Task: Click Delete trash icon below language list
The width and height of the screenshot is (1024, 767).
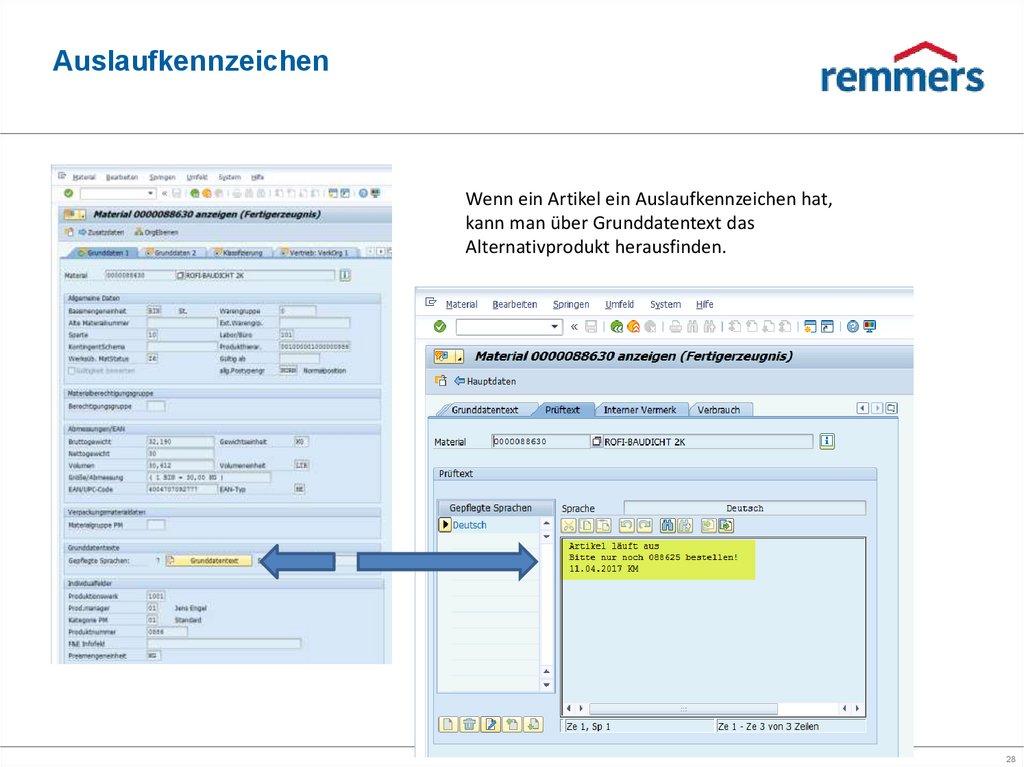Action: [x=470, y=724]
